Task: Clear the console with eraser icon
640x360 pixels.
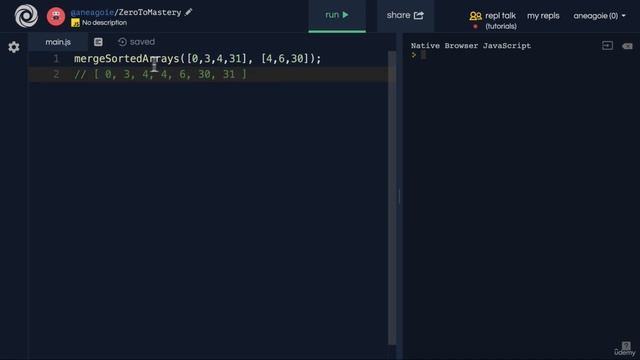Action: point(627,46)
